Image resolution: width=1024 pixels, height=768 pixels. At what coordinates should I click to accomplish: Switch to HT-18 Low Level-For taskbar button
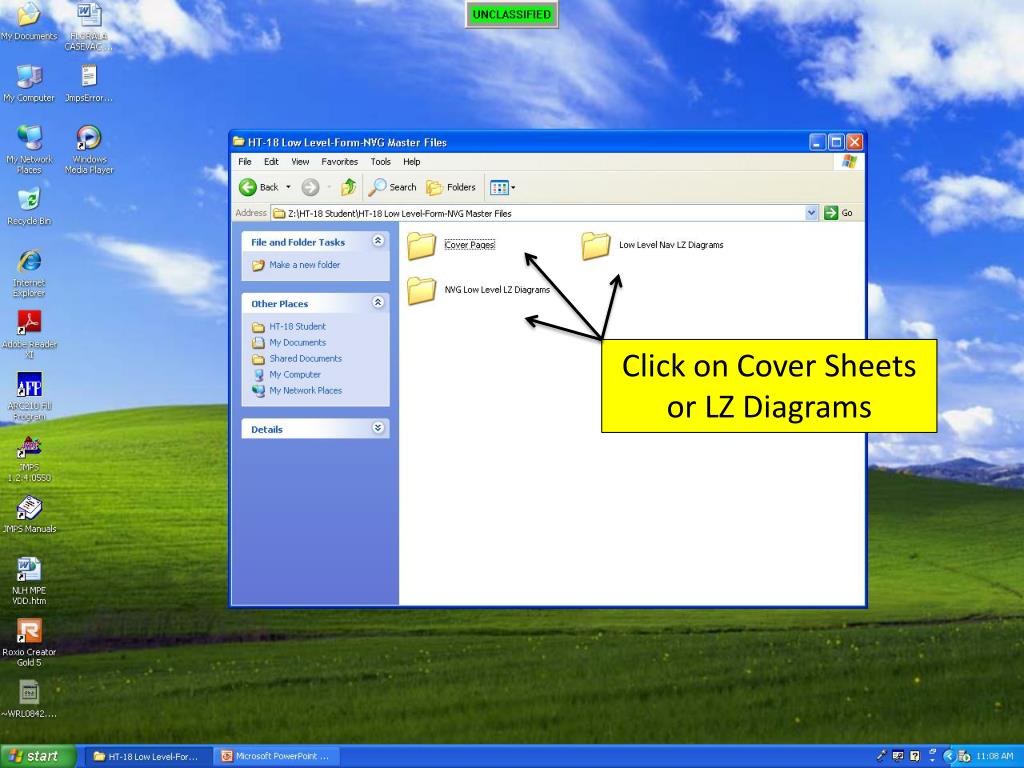tap(149, 756)
